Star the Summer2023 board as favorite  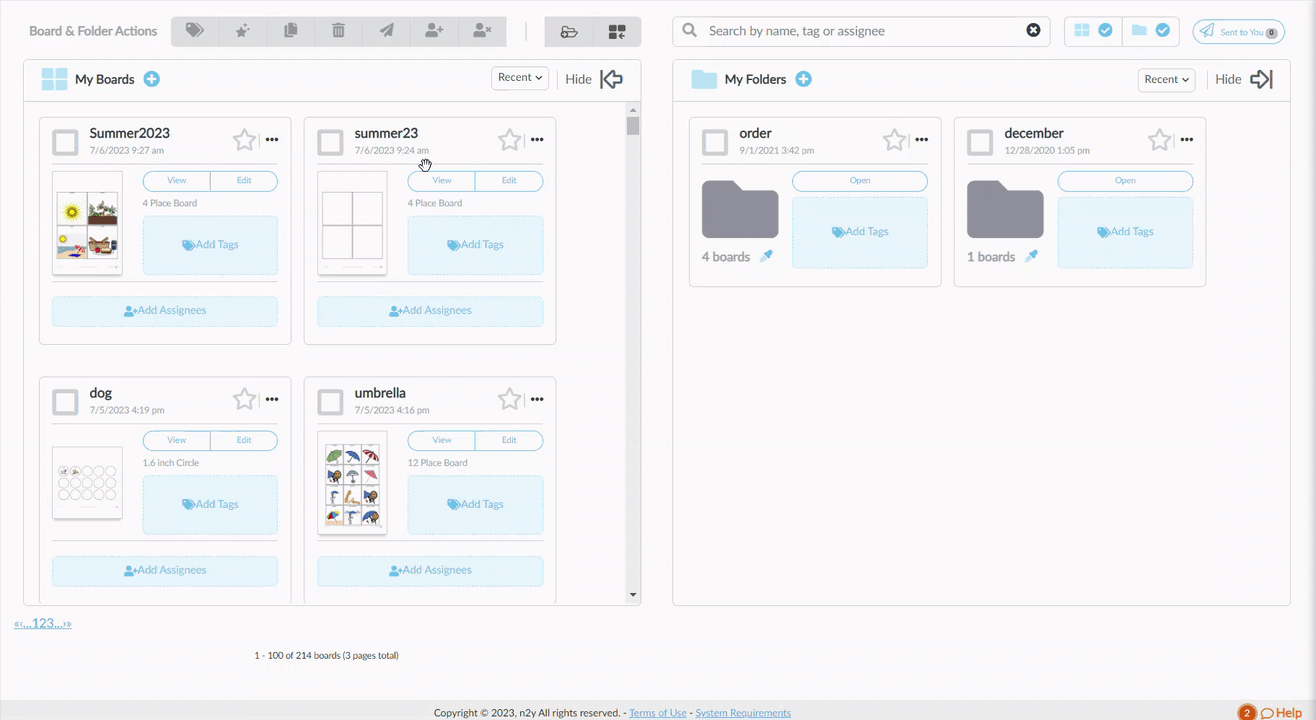click(x=244, y=140)
